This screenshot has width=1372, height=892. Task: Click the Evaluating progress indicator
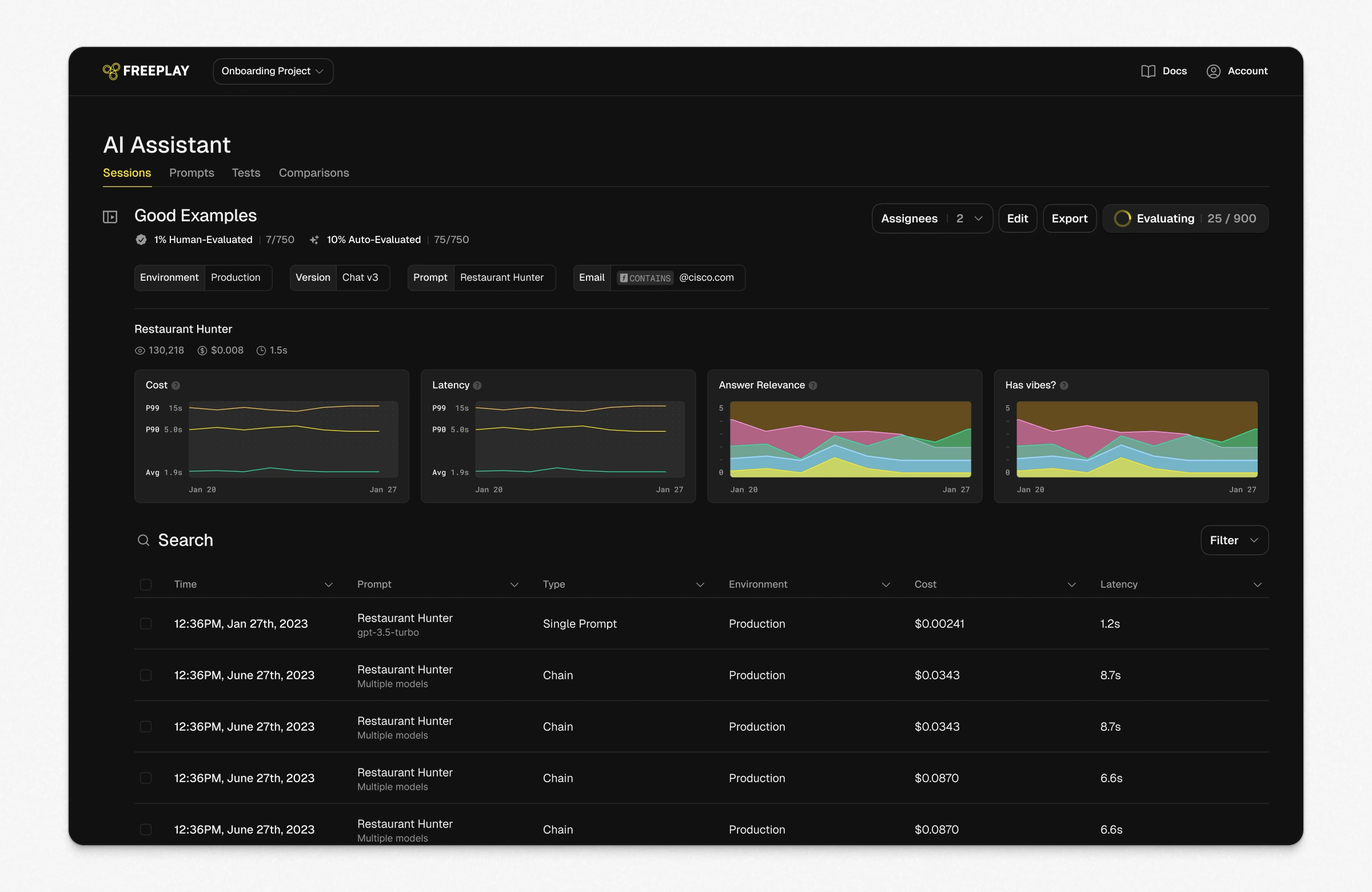1184,218
